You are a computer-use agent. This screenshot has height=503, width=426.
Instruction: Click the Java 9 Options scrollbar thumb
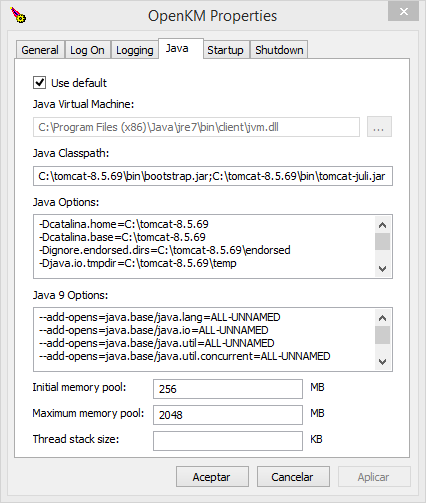click(x=382, y=335)
